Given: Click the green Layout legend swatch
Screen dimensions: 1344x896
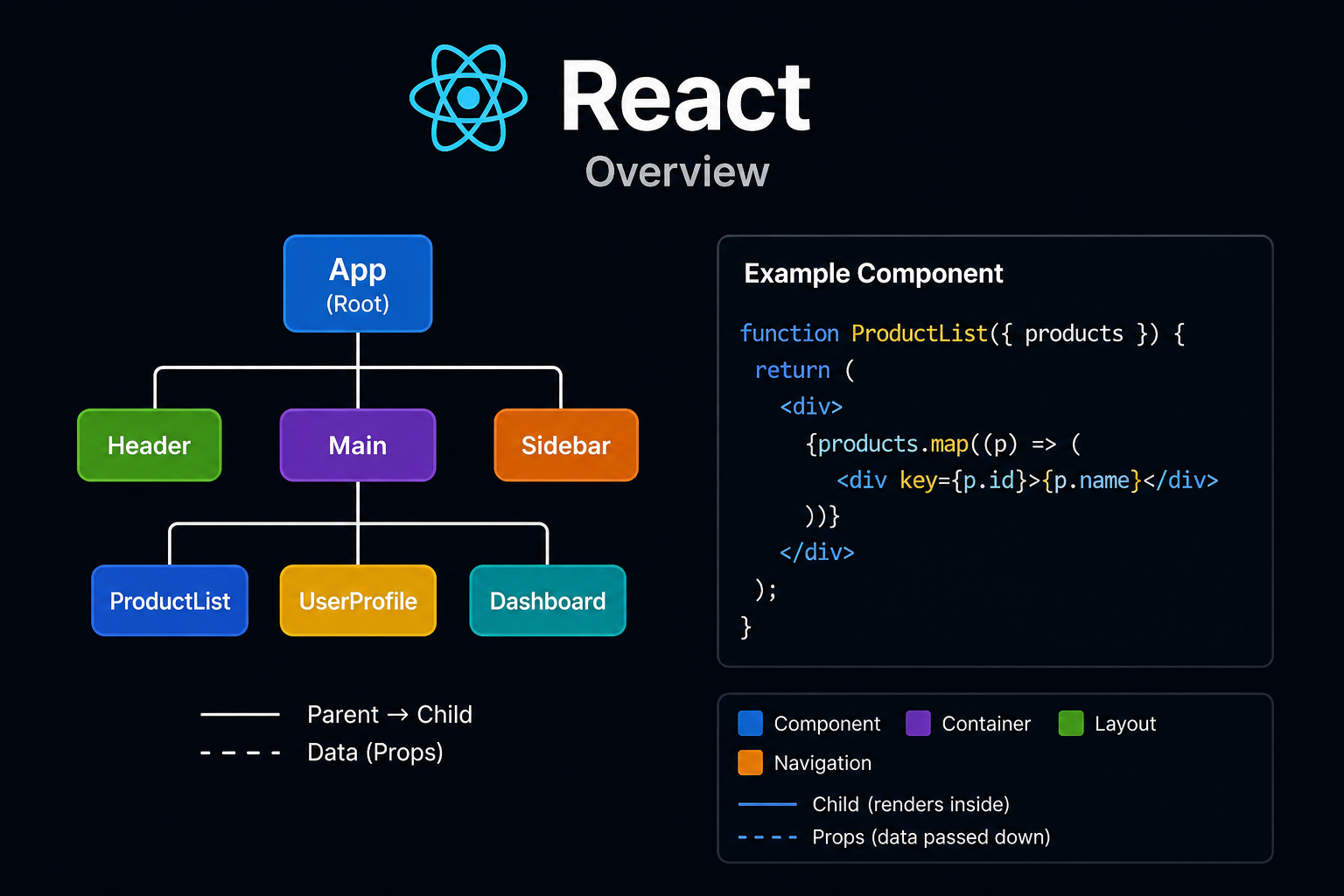Looking at the screenshot, I should (x=1071, y=724).
